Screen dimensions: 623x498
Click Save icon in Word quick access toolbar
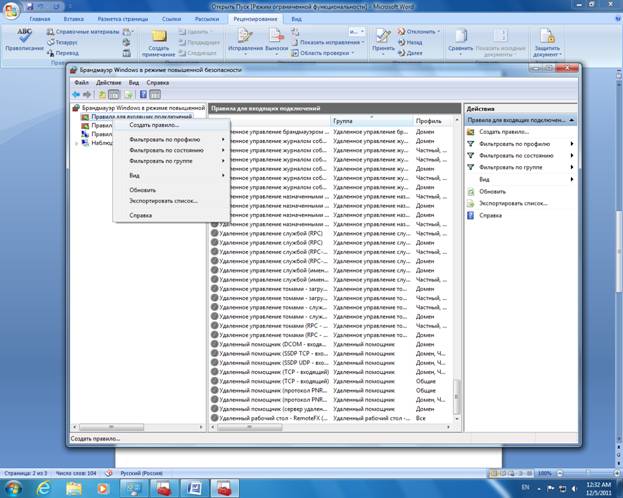(31, 7)
